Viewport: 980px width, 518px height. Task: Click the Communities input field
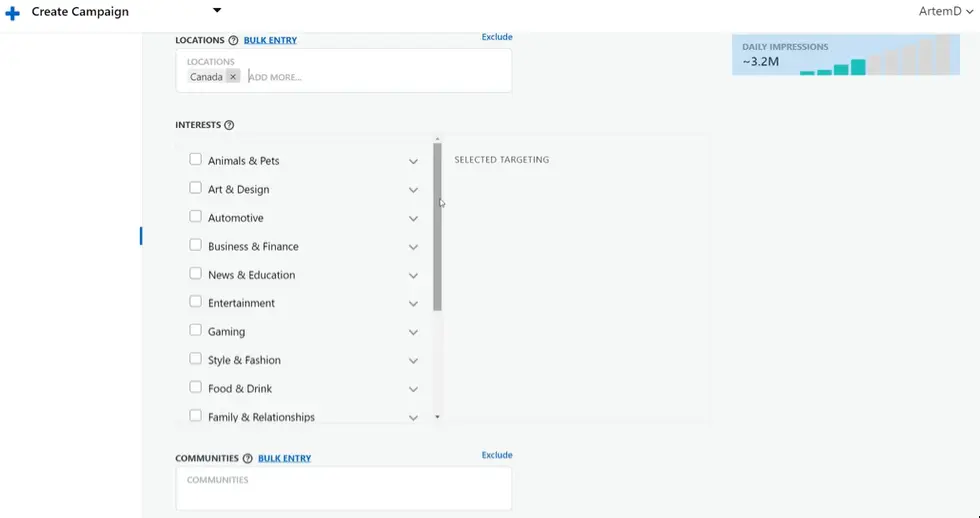pos(343,488)
